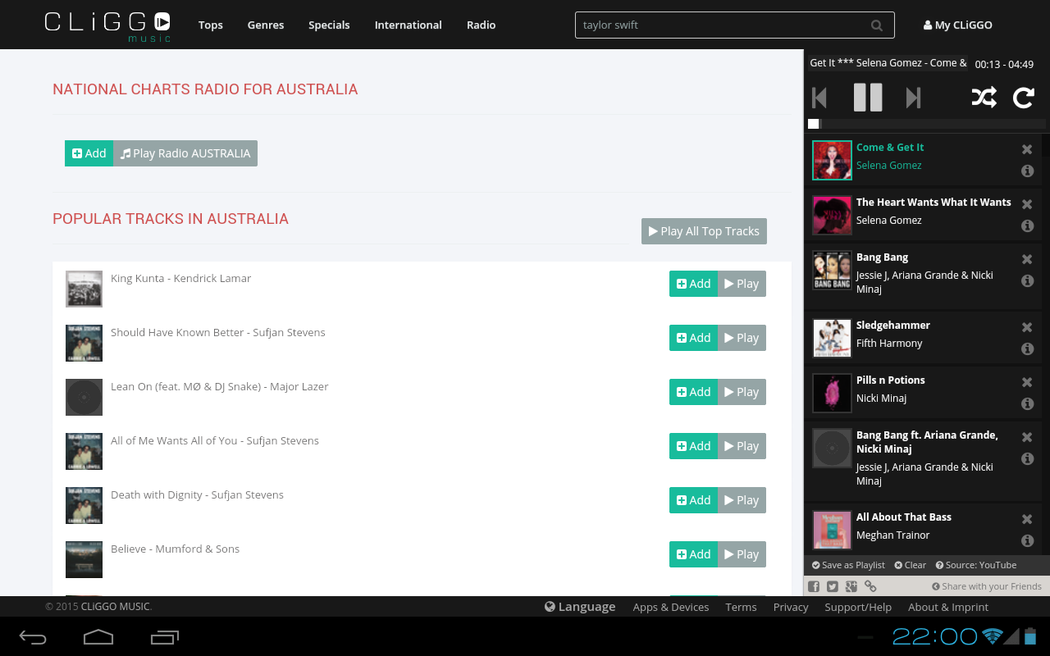
Task: Skip to the next track
Action: click(x=913, y=98)
